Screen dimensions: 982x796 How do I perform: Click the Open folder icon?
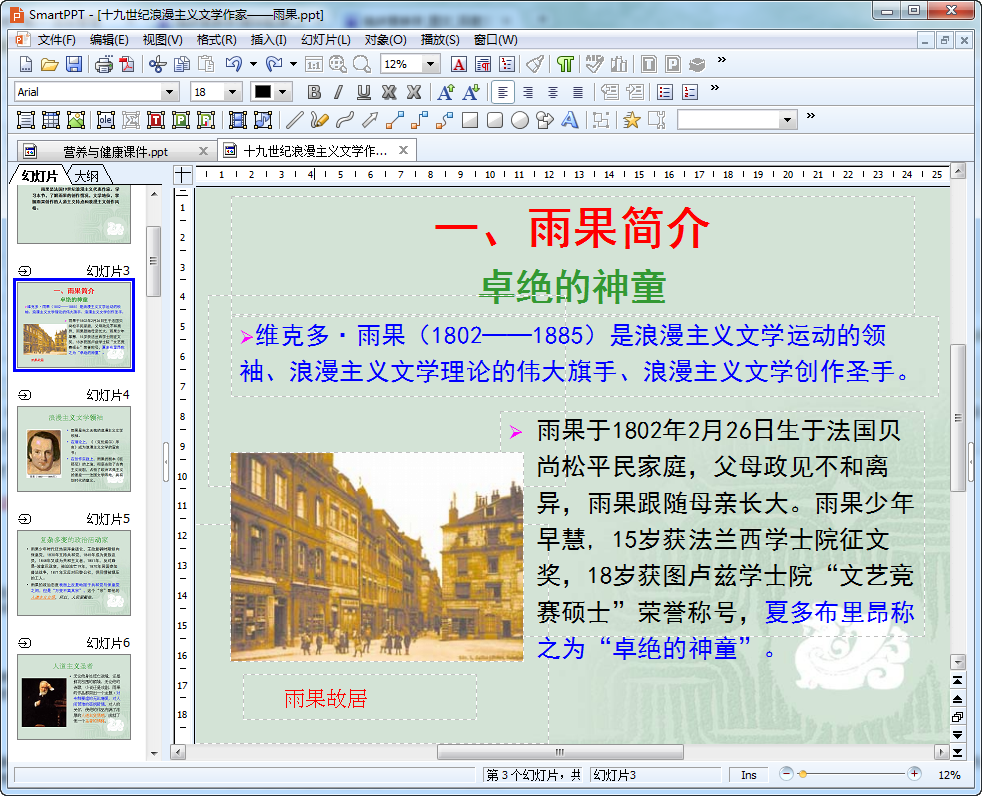(49, 64)
